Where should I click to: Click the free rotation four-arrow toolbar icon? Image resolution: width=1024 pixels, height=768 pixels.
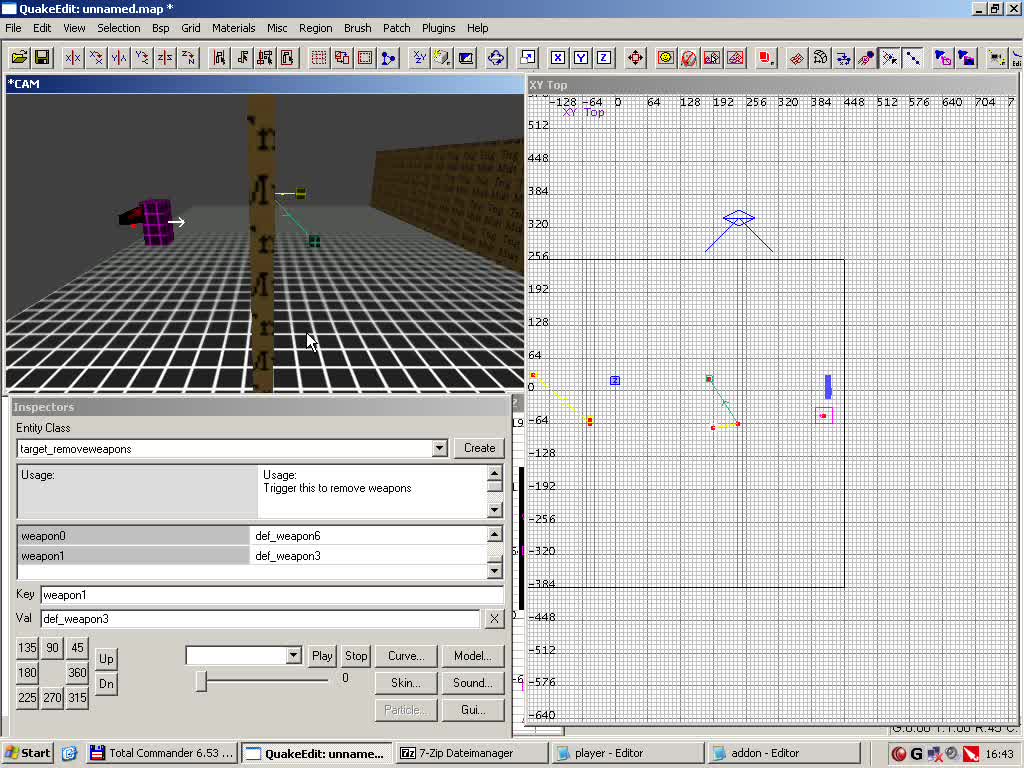pos(495,58)
